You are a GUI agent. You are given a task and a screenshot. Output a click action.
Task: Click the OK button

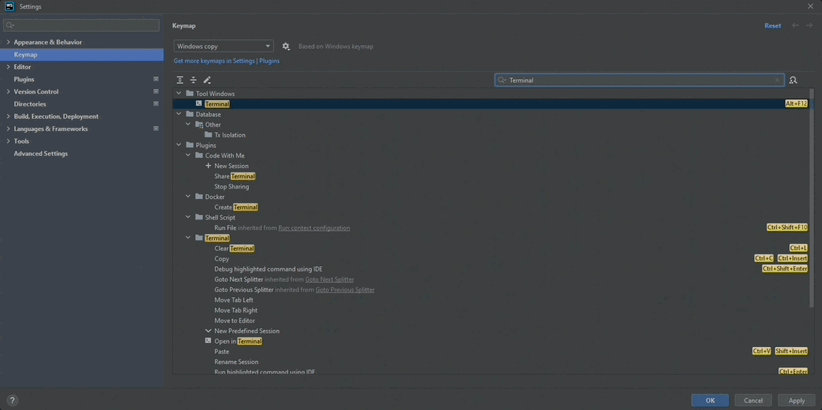[710, 400]
